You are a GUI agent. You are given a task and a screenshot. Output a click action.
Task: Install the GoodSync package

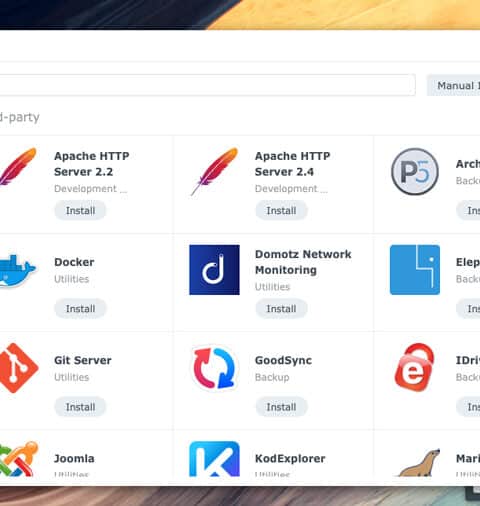pyautogui.click(x=281, y=407)
